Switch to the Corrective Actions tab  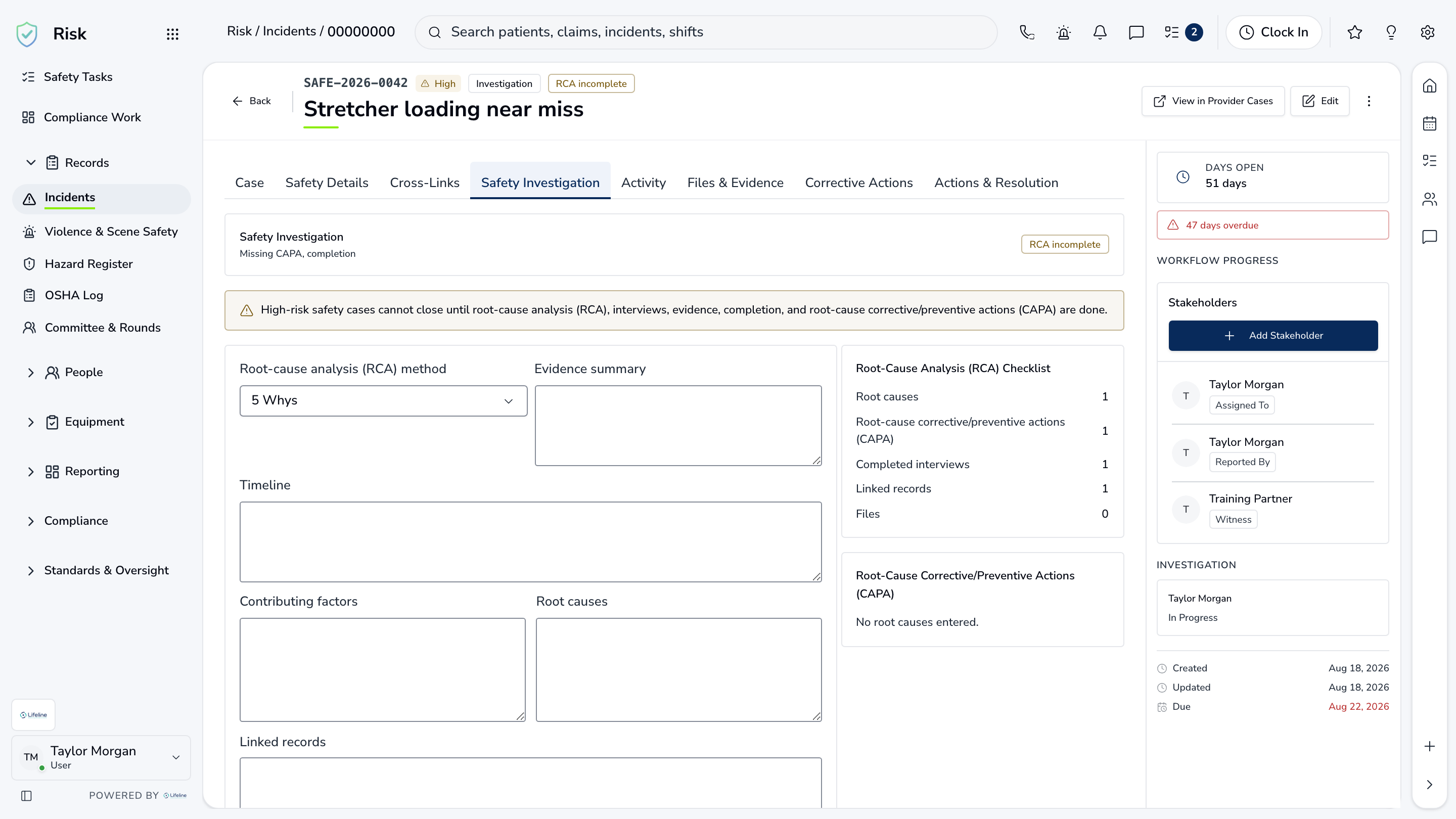[x=858, y=183]
